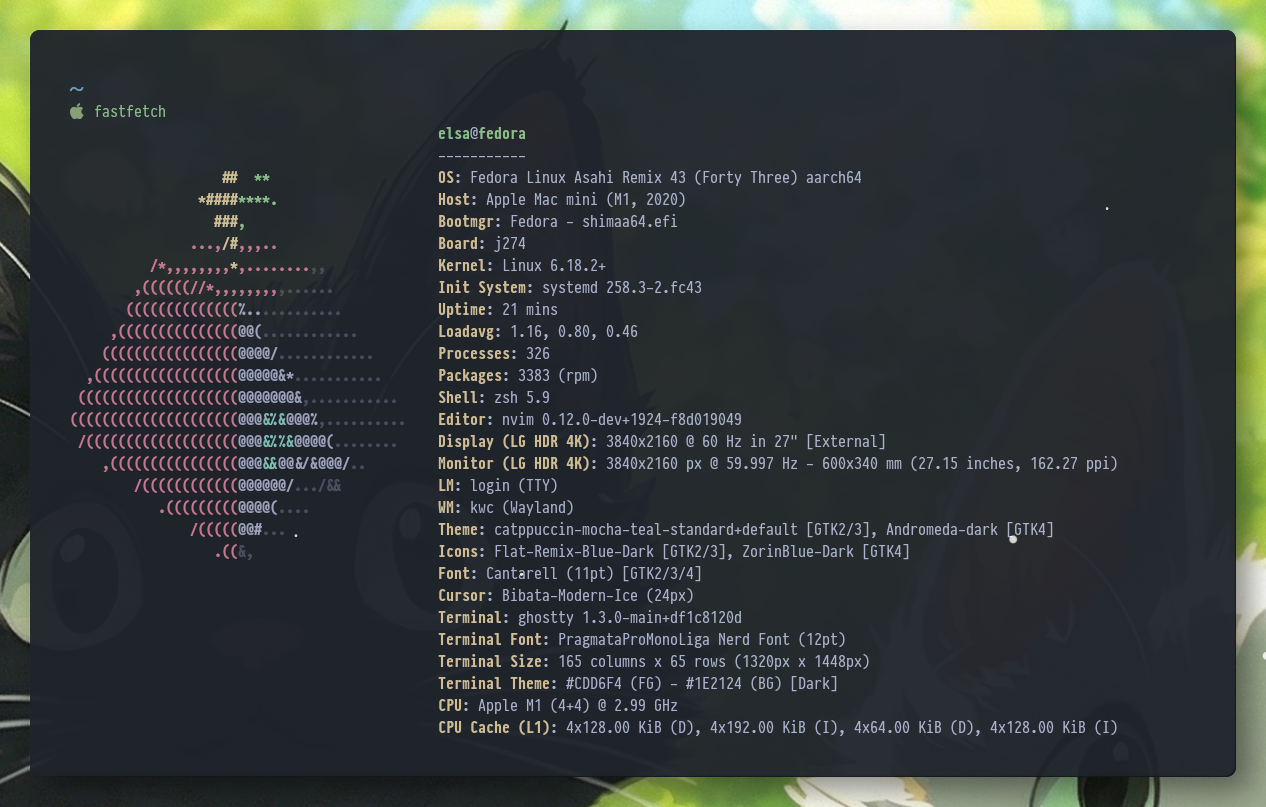
Task: Click the Board j274 line
Action: pos(482,244)
